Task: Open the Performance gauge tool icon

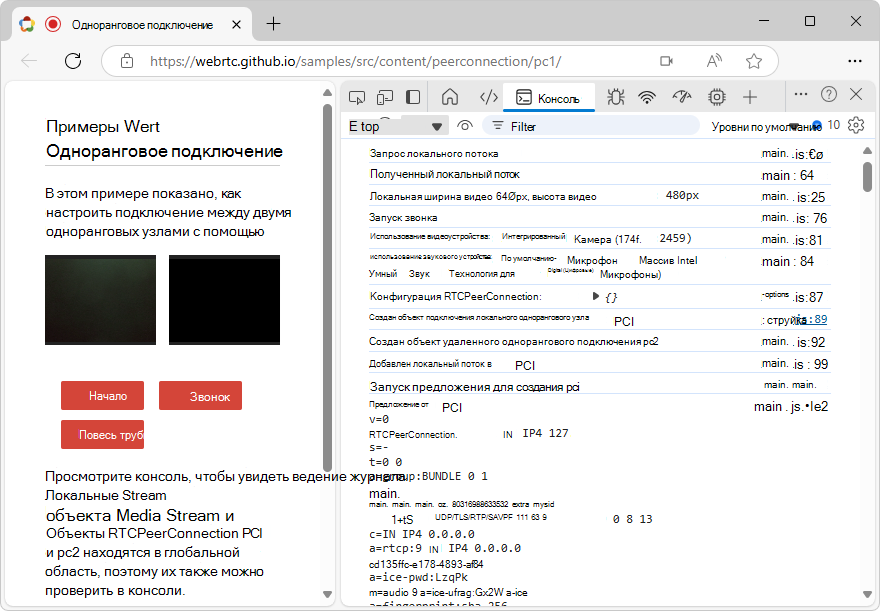Action: [x=682, y=98]
